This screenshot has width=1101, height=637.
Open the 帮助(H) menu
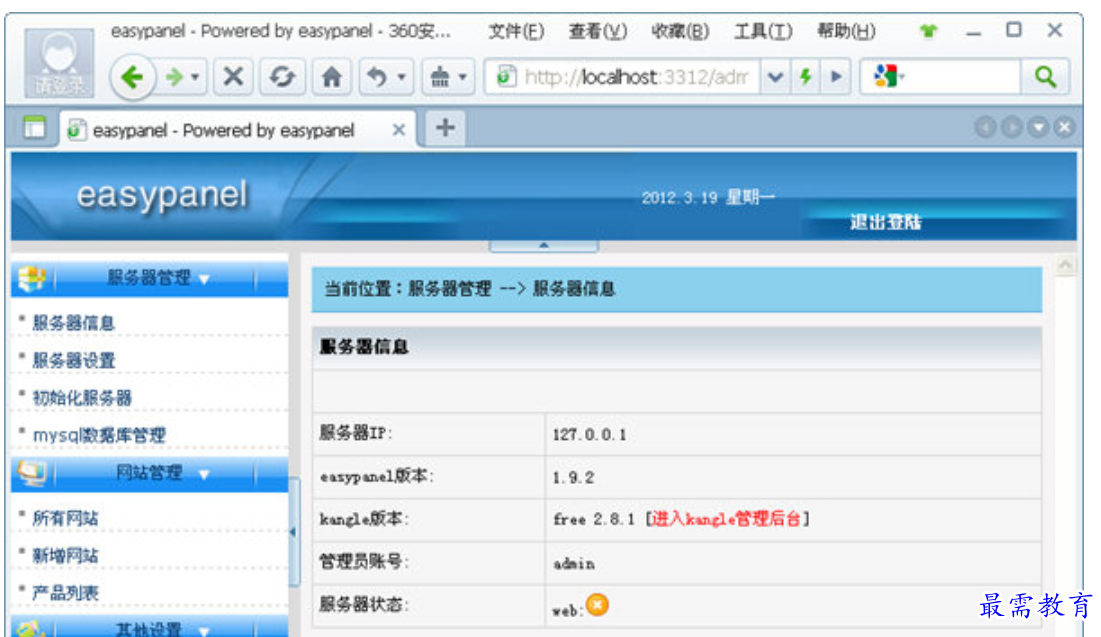coord(846,32)
